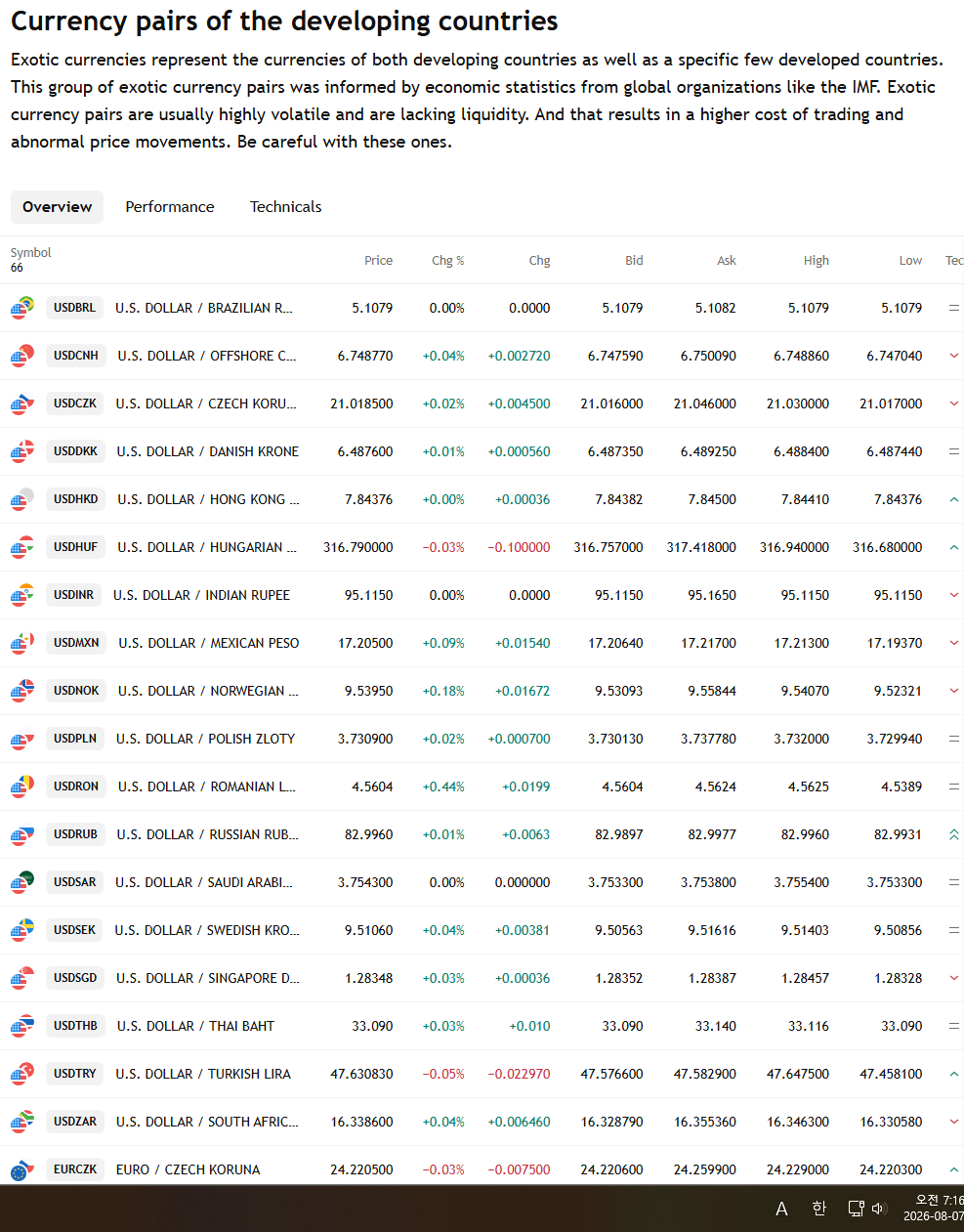Click the USDHKD buy rating arrow icon
The height and width of the screenshot is (1232, 964).
click(954, 499)
